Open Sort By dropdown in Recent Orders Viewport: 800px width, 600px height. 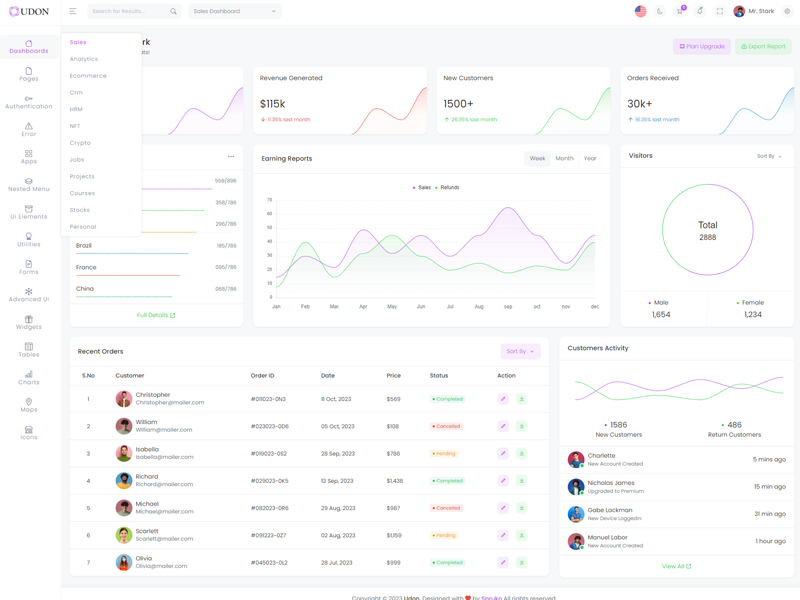point(520,351)
